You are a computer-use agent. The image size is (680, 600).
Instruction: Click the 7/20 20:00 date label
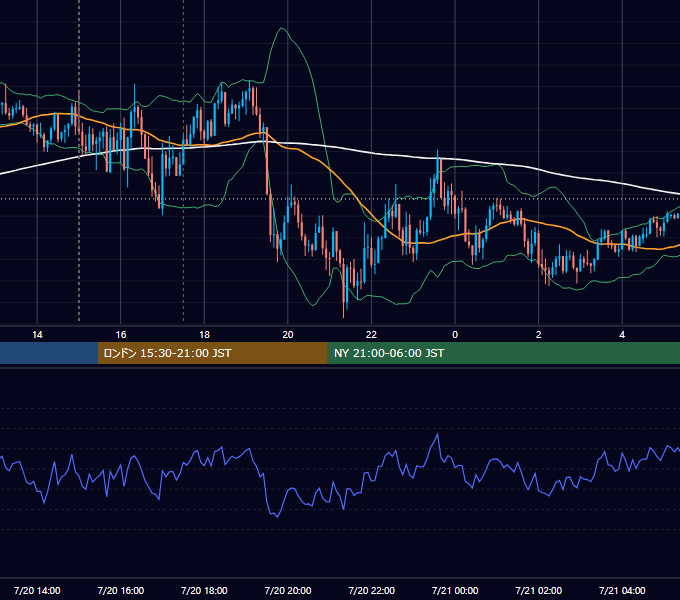(288, 590)
